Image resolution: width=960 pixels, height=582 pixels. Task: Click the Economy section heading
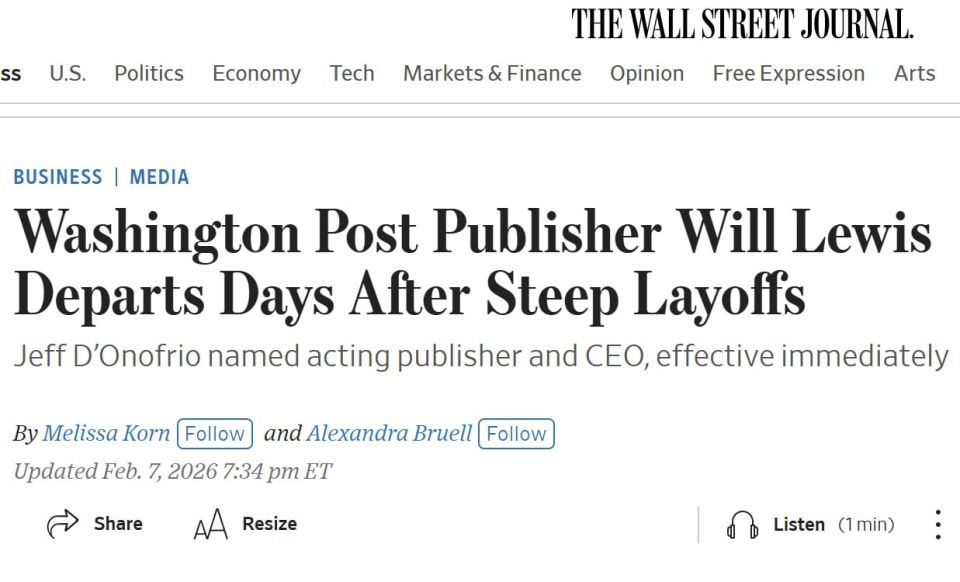[x=256, y=73]
